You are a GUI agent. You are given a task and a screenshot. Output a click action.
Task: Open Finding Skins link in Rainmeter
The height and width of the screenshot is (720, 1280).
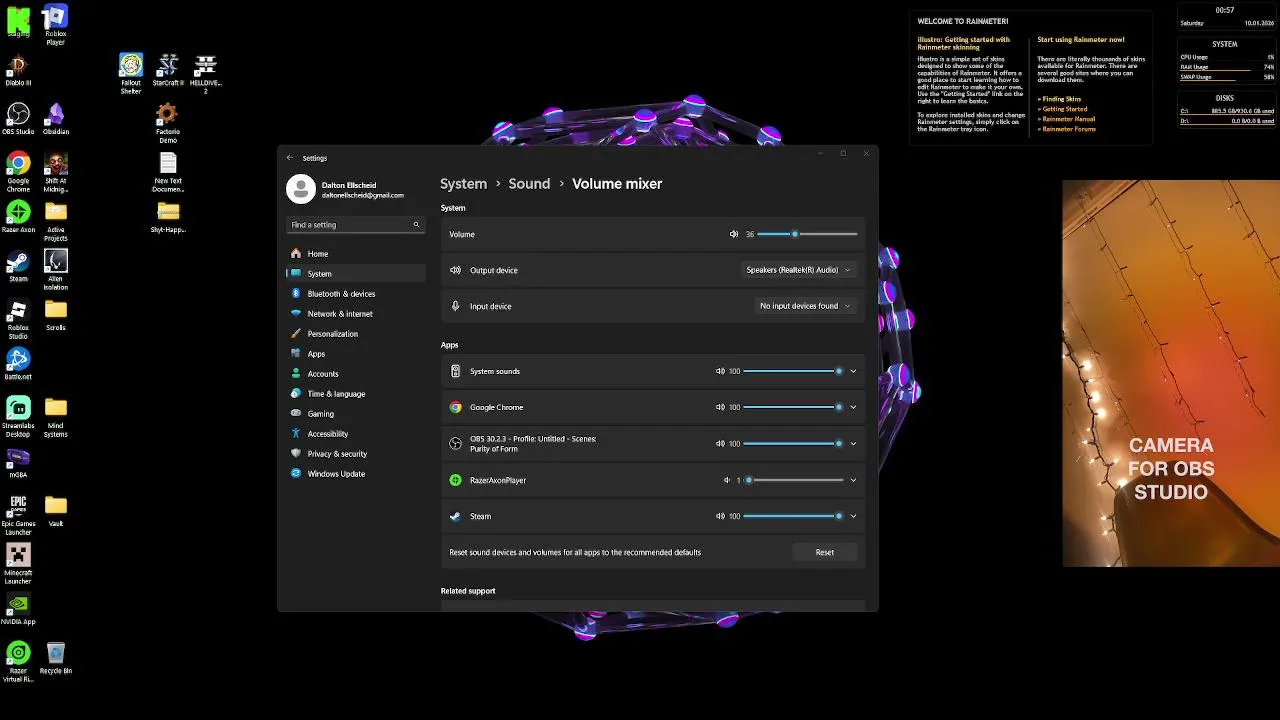pyautogui.click(x=1059, y=99)
